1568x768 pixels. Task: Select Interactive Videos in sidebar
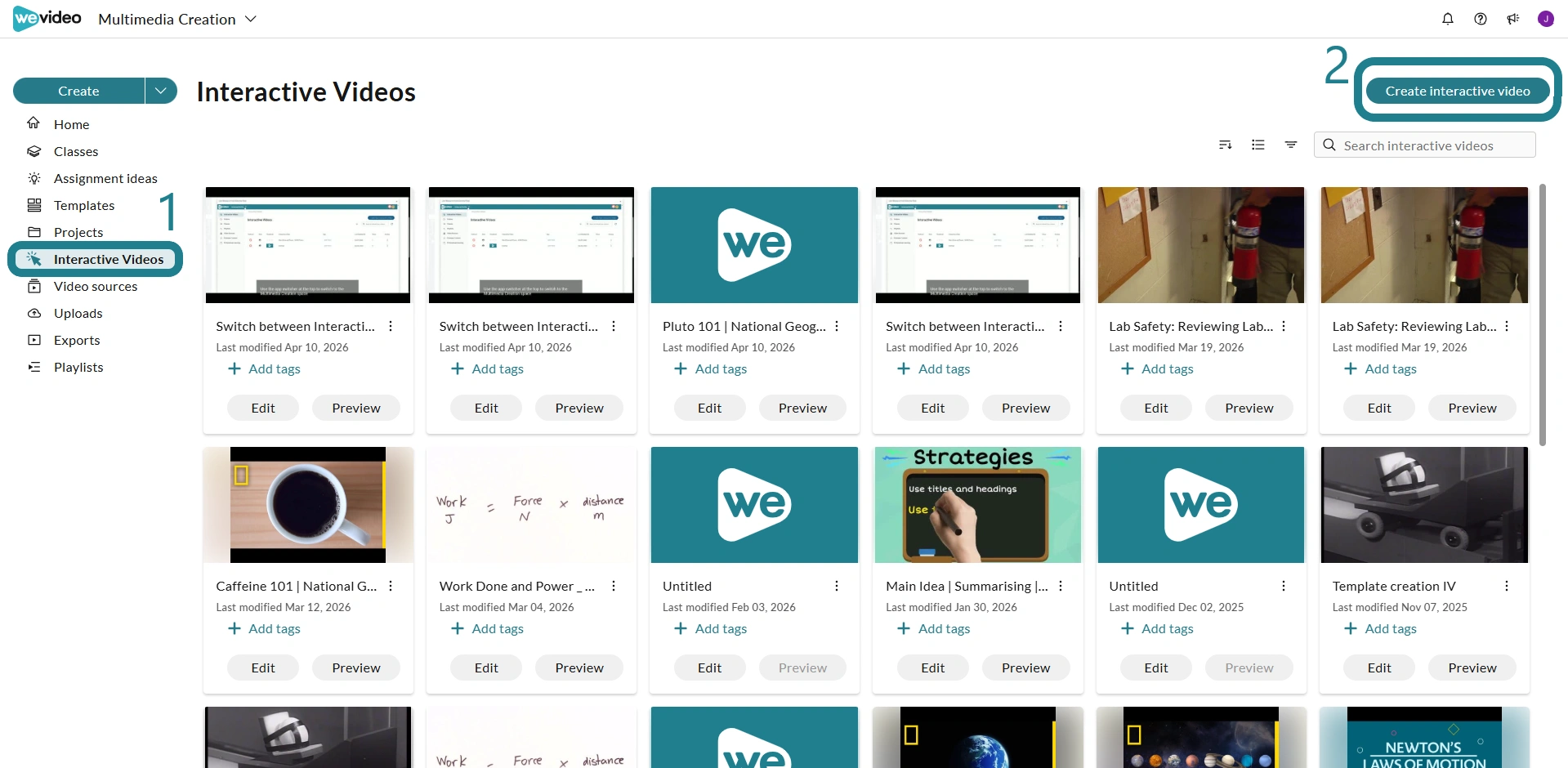96,259
